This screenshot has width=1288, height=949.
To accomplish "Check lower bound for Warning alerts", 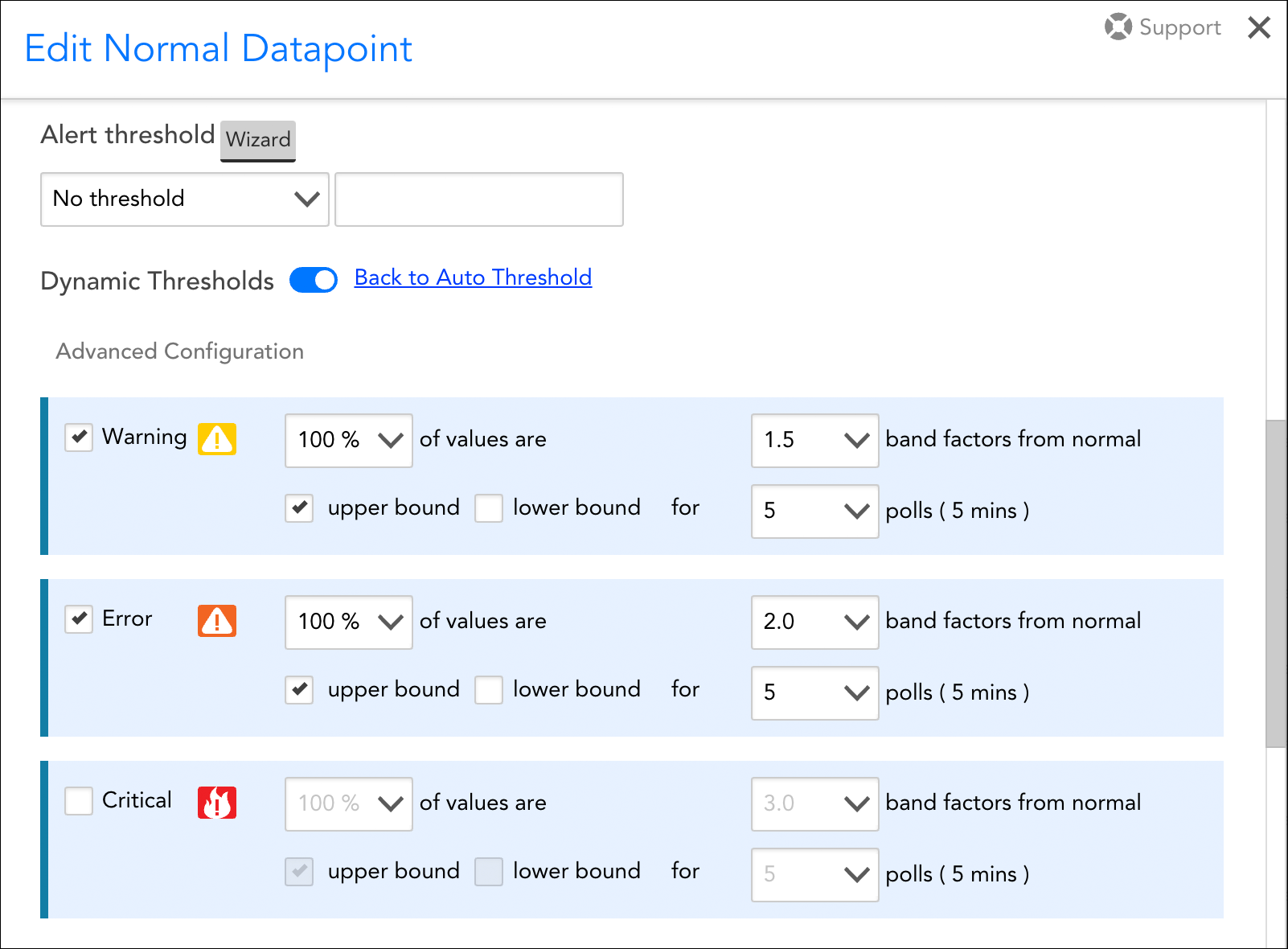I will pyautogui.click(x=488, y=508).
